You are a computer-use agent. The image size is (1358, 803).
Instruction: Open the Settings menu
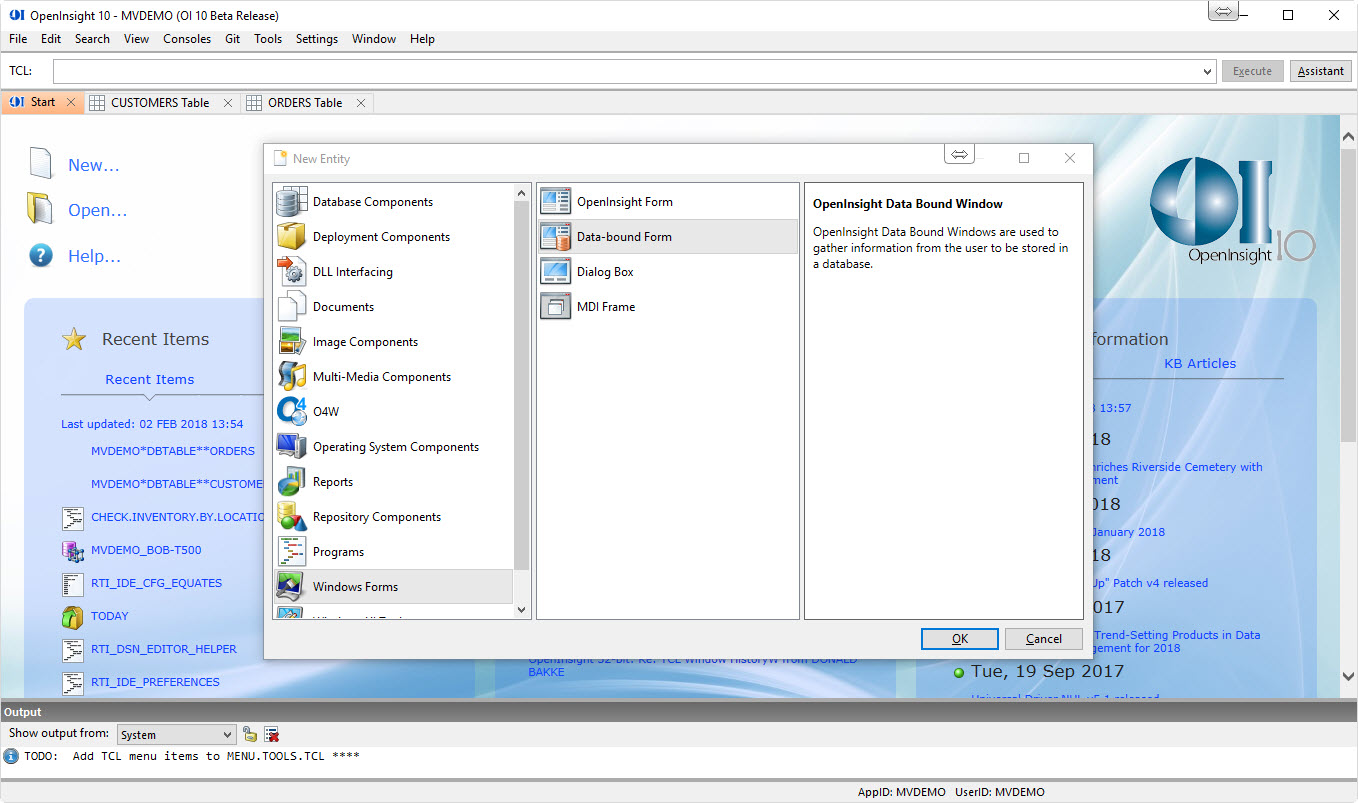(x=317, y=39)
